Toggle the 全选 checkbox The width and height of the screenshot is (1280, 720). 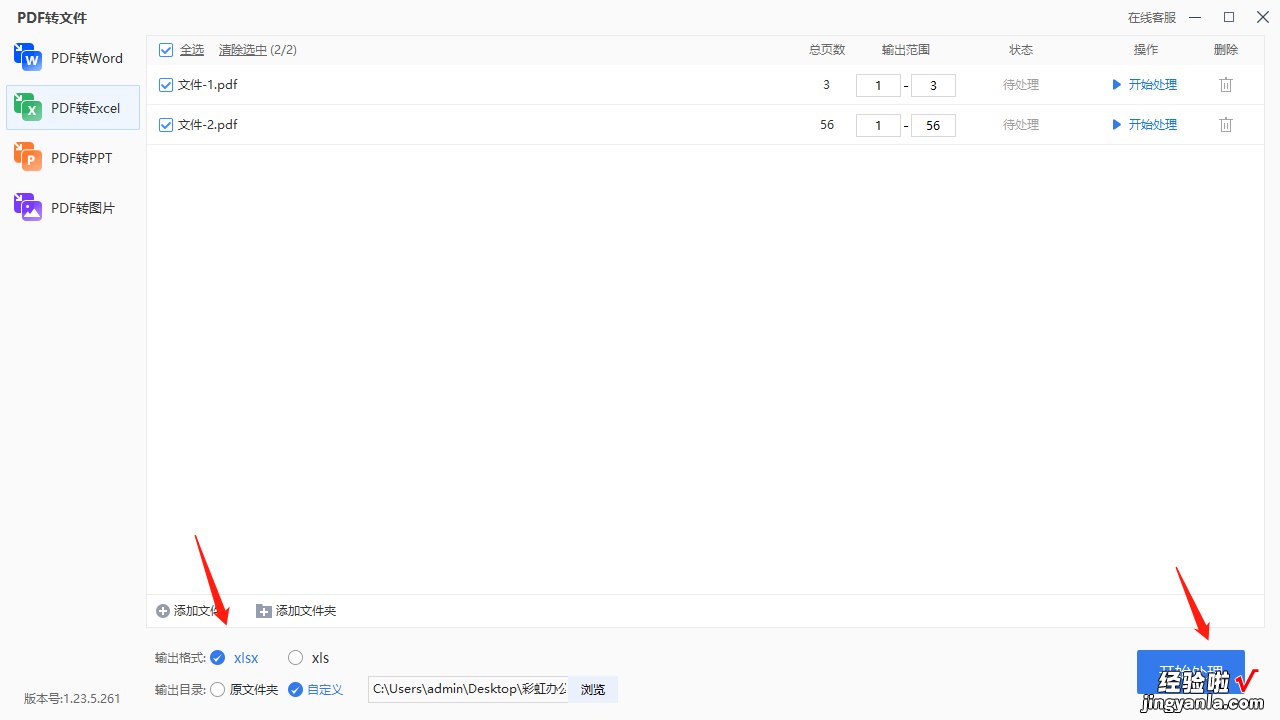click(x=166, y=50)
